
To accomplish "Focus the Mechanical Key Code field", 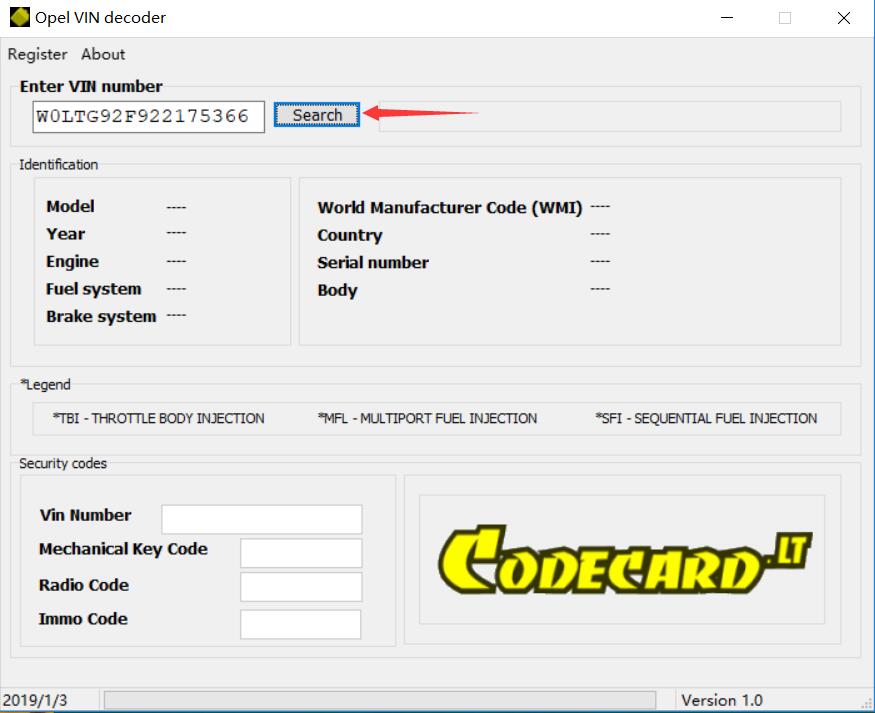I will (x=301, y=553).
